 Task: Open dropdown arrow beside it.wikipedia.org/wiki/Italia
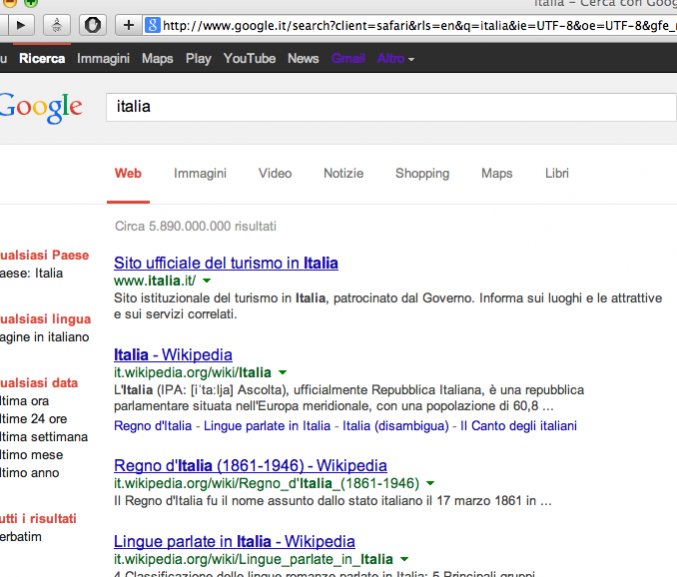tap(283, 372)
